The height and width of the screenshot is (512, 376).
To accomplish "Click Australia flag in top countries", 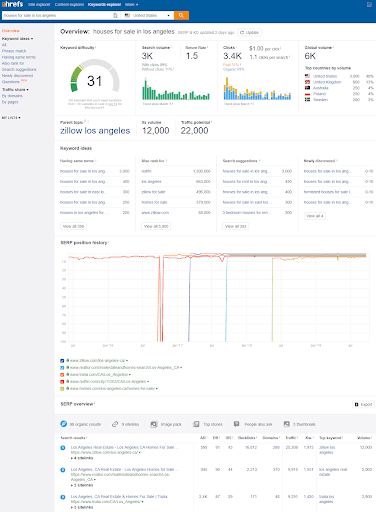I will click(307, 88).
